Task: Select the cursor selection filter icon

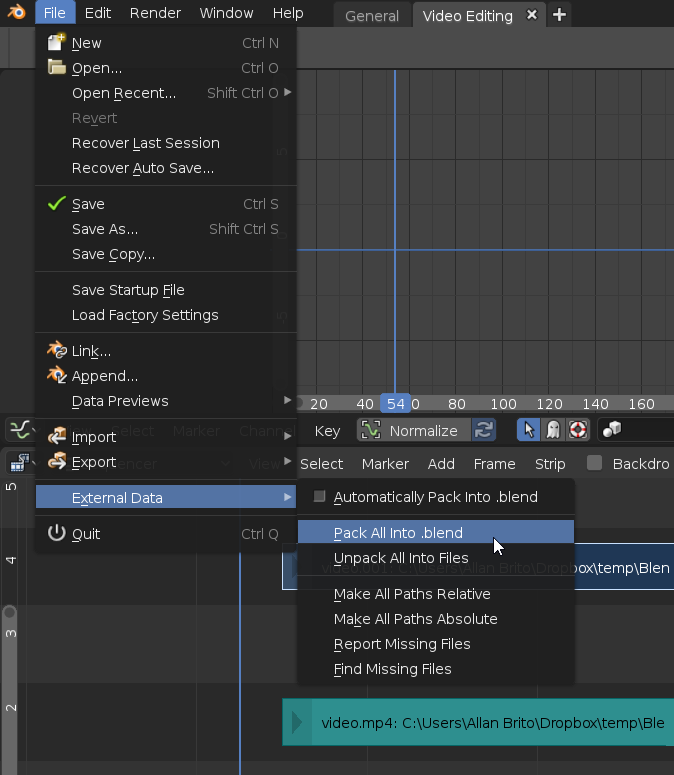Action: [527, 430]
